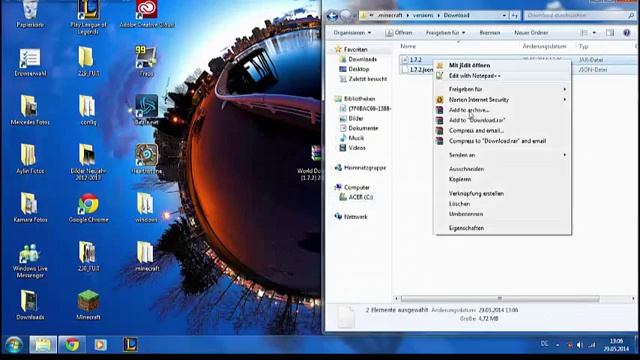Choose Compress and email...
The height and width of the screenshot is (360, 640).
(502, 131)
